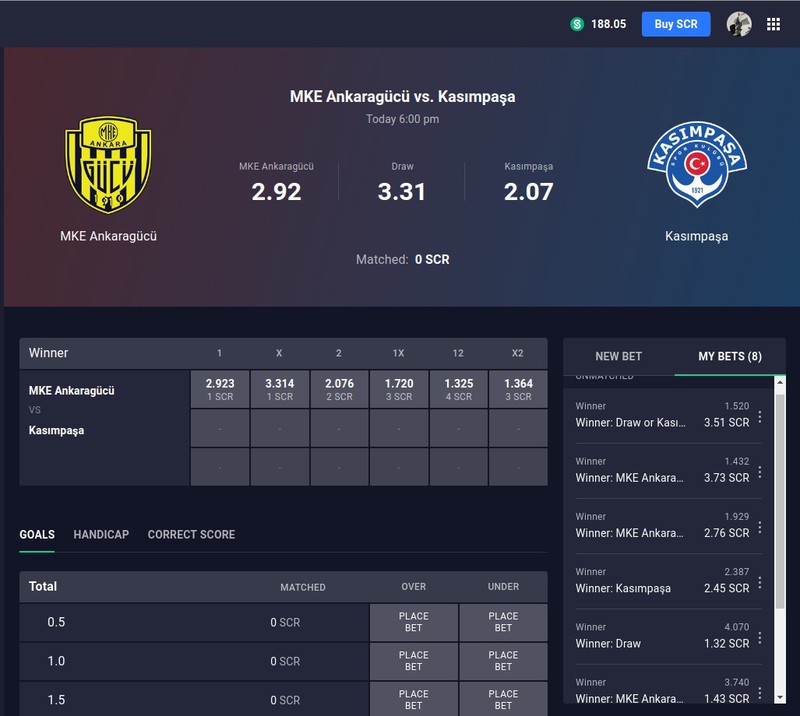Image resolution: width=800 pixels, height=716 pixels.
Task: Click the Kasımpaşa club crest
Action: (697, 164)
